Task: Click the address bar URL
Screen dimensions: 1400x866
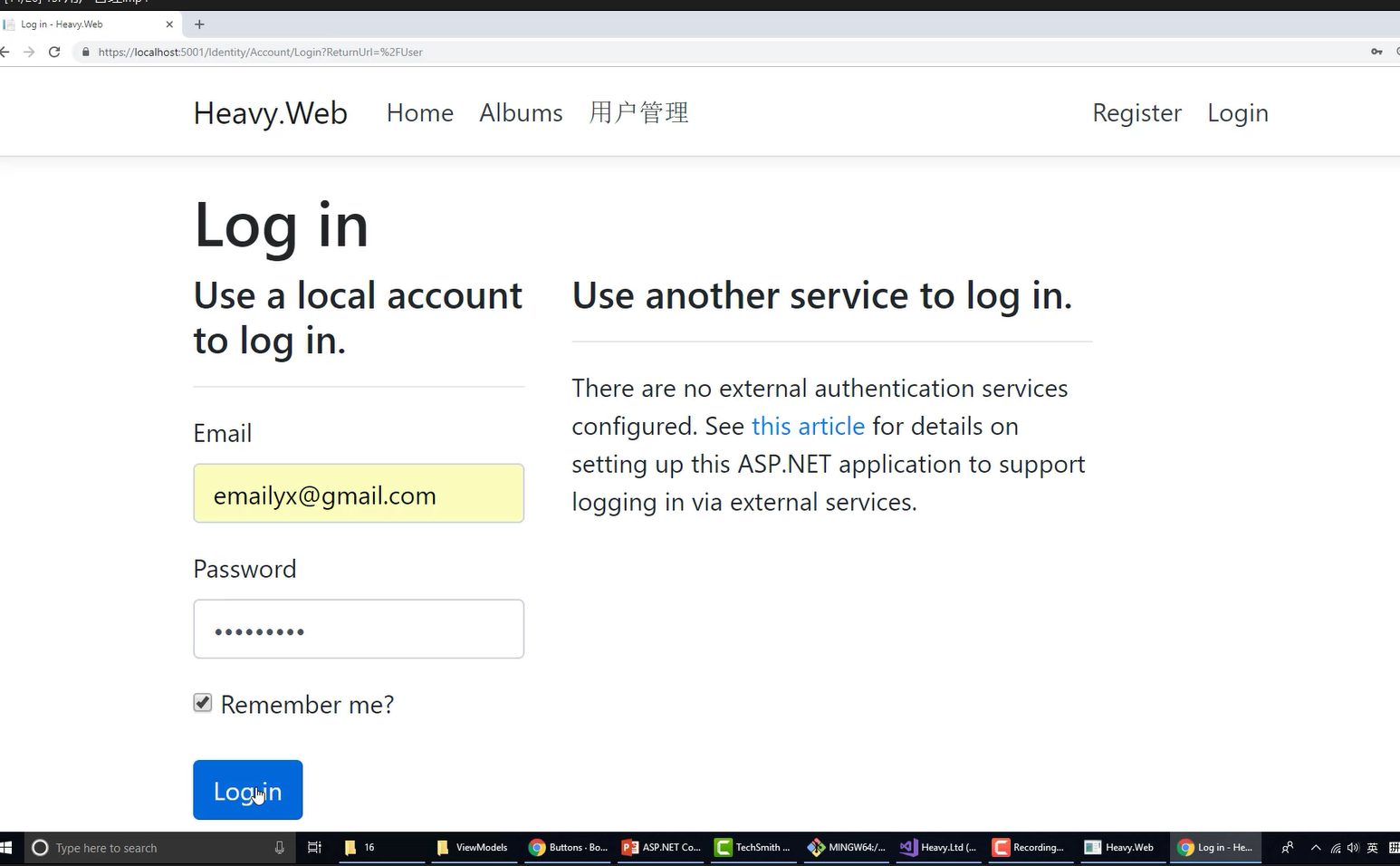Action: 260,52
